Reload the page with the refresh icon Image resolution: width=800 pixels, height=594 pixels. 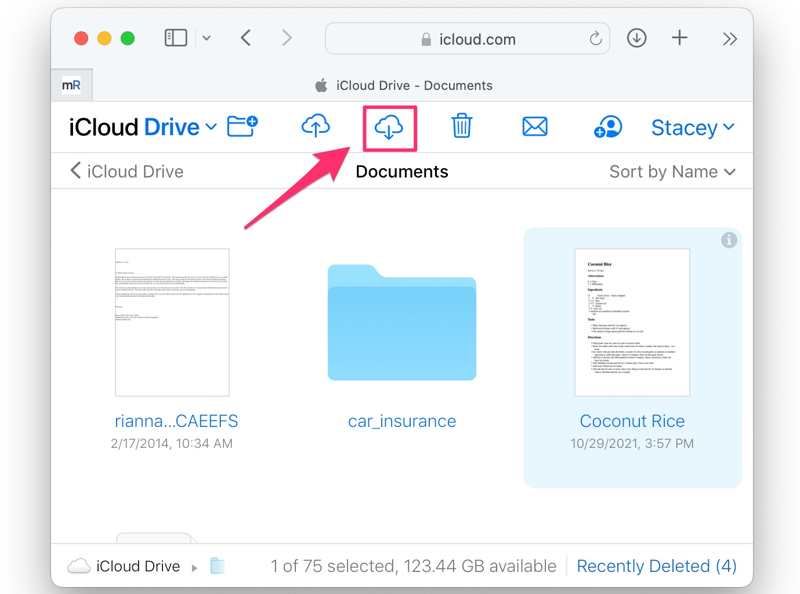click(x=595, y=39)
